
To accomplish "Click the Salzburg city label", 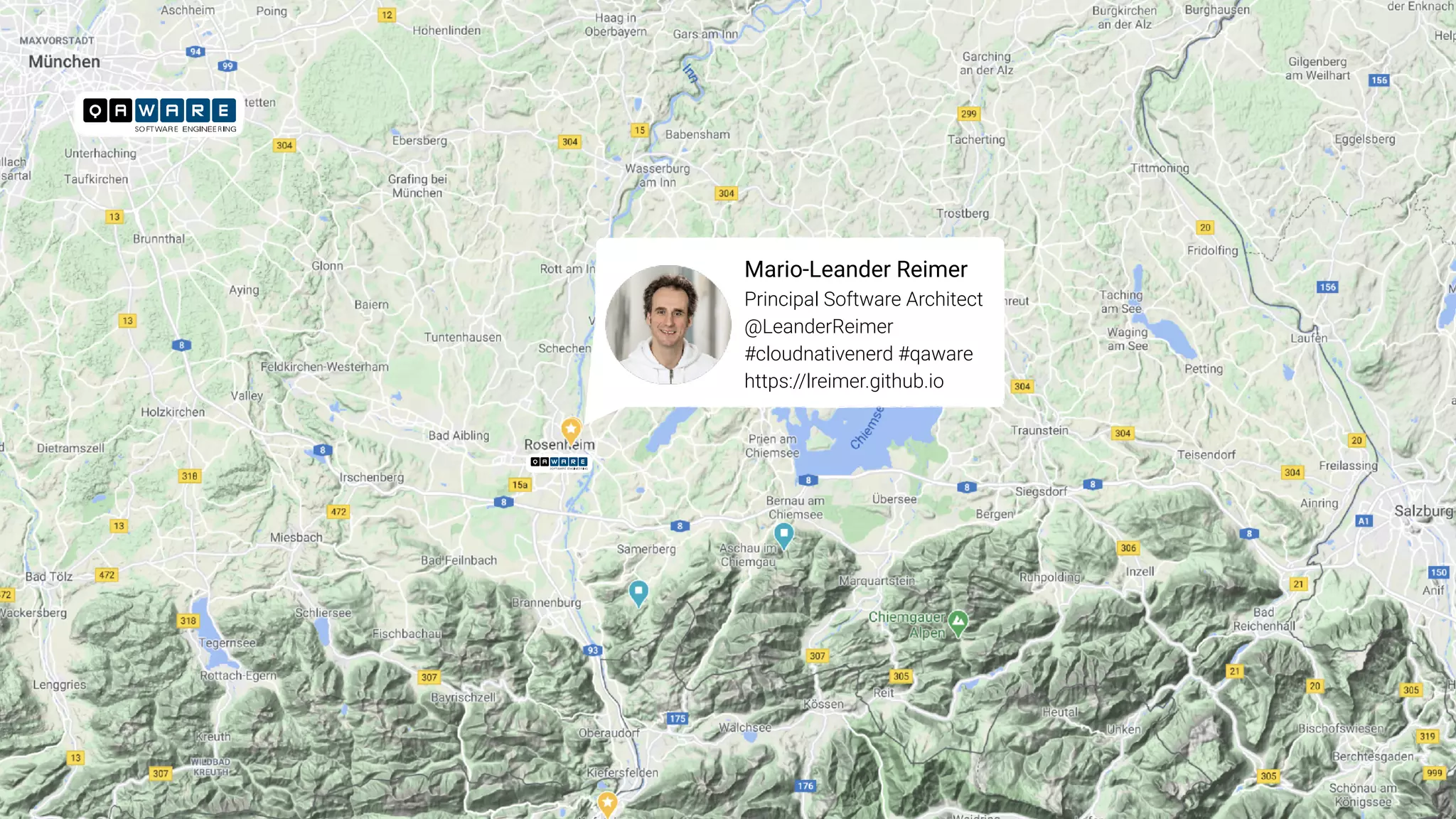I will (1424, 511).
